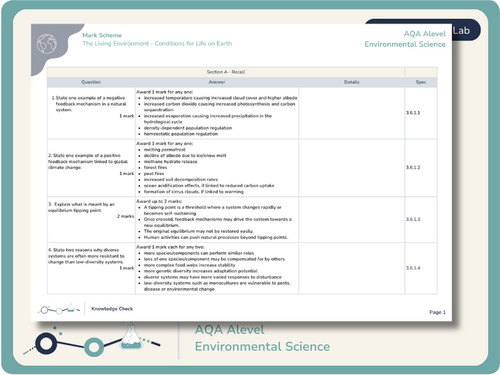Select the Question column header
500x375 pixels.
(x=91, y=82)
